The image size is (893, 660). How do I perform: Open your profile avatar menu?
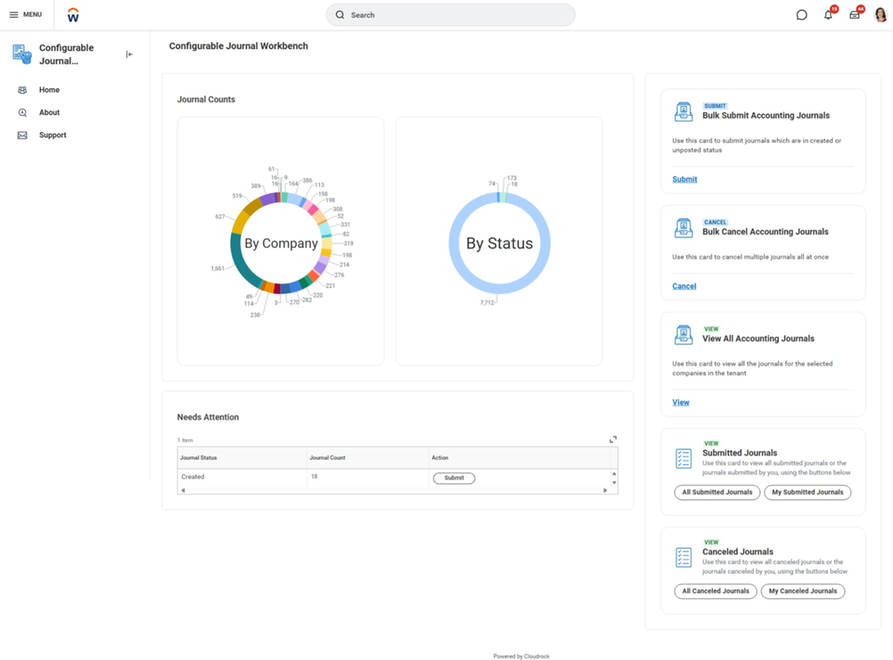pyautogui.click(x=880, y=14)
